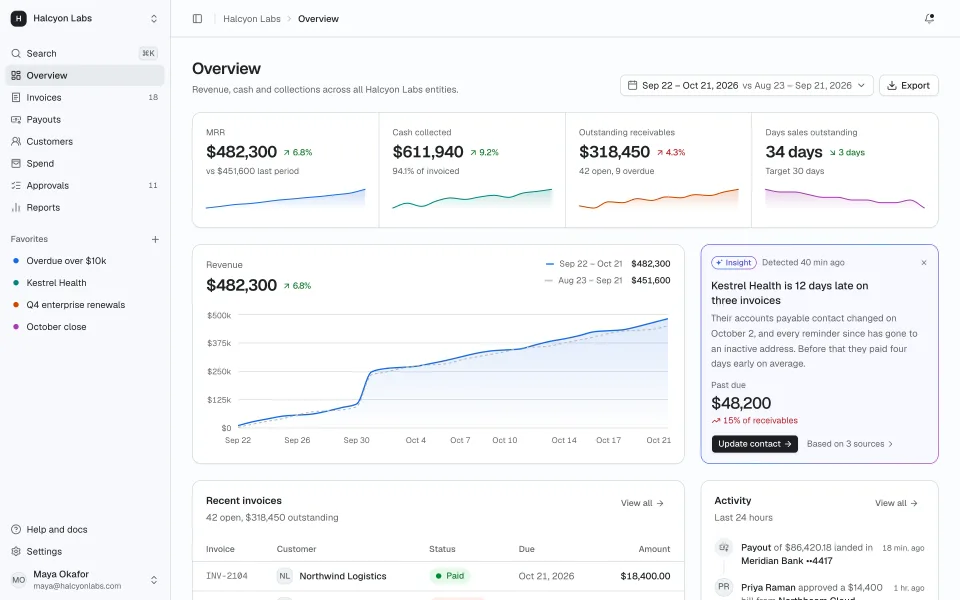Click the Payouts icon in sidebar
The image size is (960, 600).
[x=16, y=119]
